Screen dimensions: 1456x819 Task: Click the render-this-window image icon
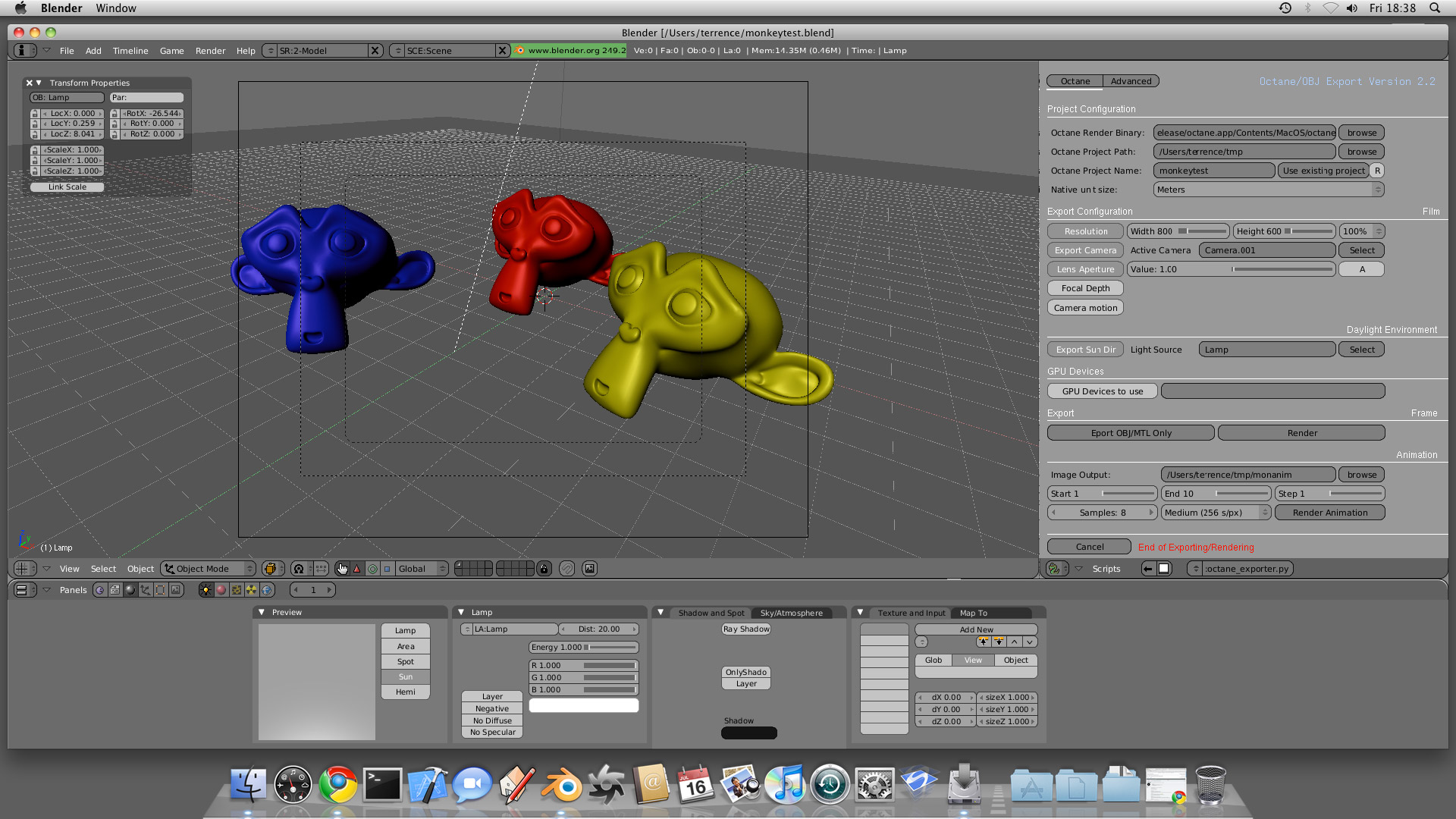589,569
